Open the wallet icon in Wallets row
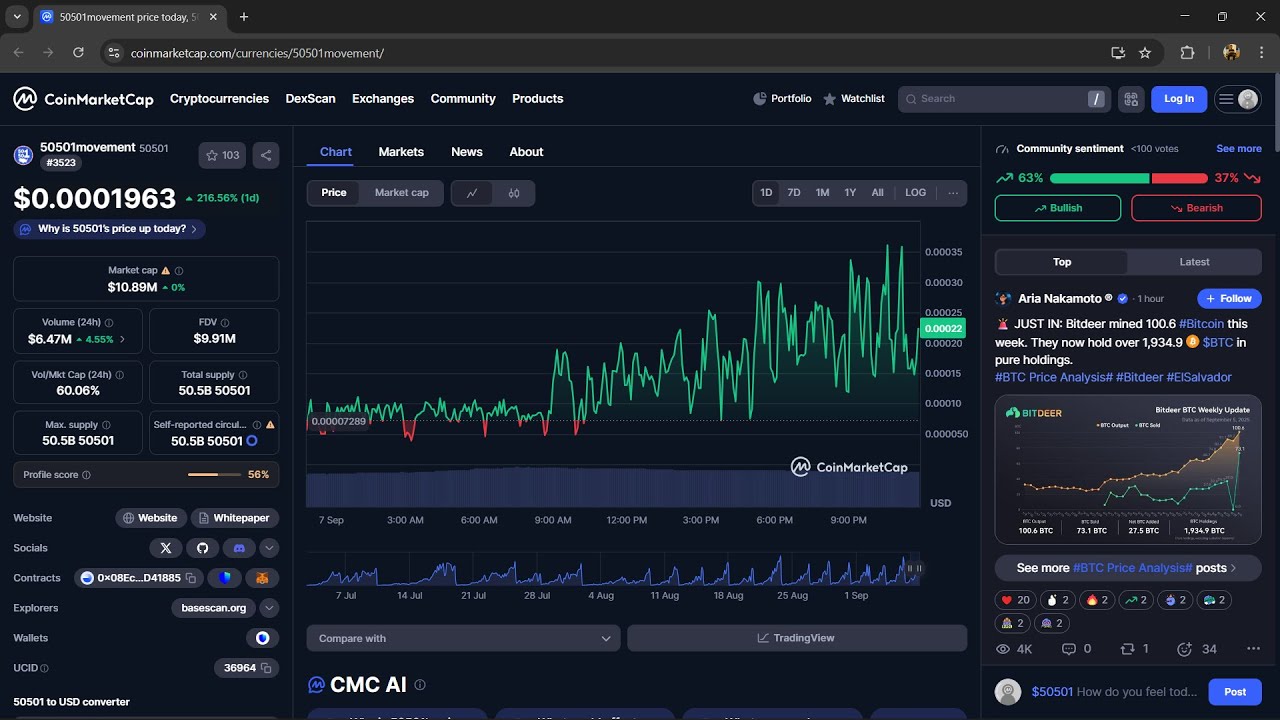The width and height of the screenshot is (1280, 720). coord(262,638)
